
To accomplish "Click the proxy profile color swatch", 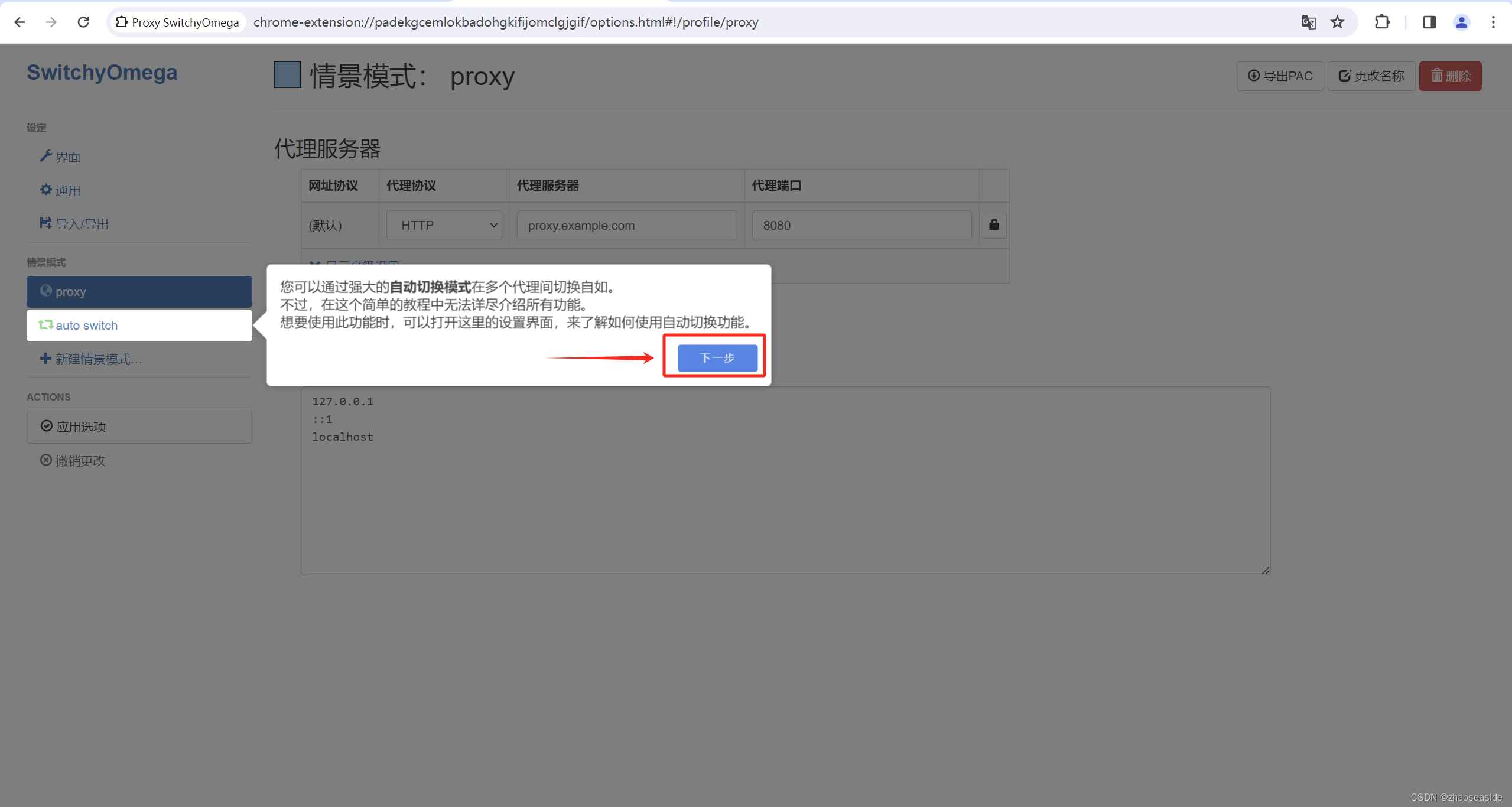I will 287,76.
